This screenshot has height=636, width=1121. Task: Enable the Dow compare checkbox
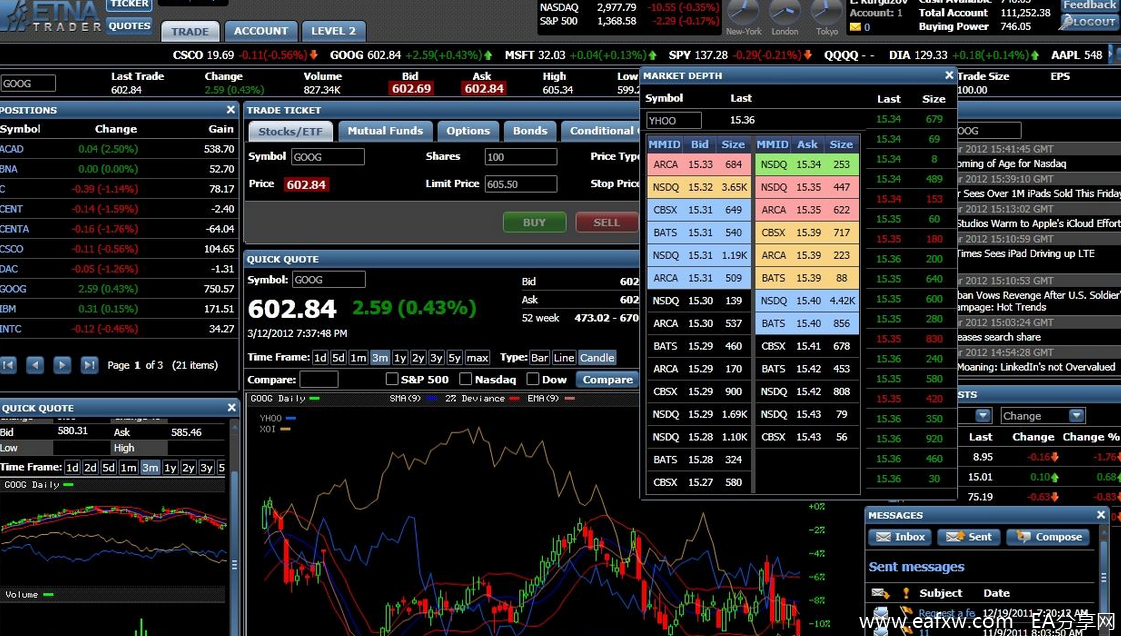(533, 379)
